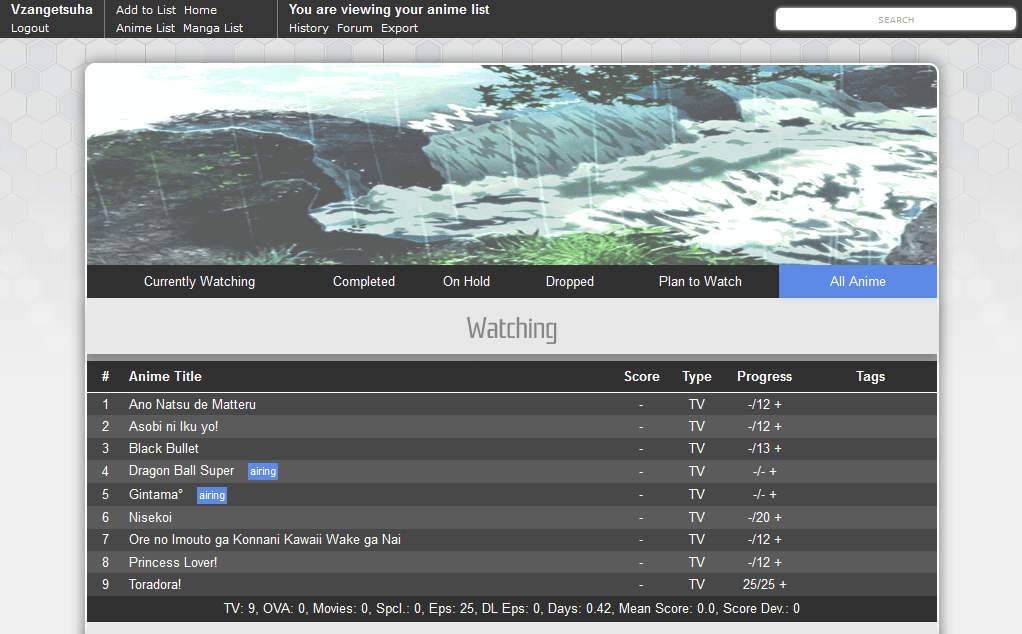Sort the list by Score column header
1022x634 pixels.
coord(641,377)
